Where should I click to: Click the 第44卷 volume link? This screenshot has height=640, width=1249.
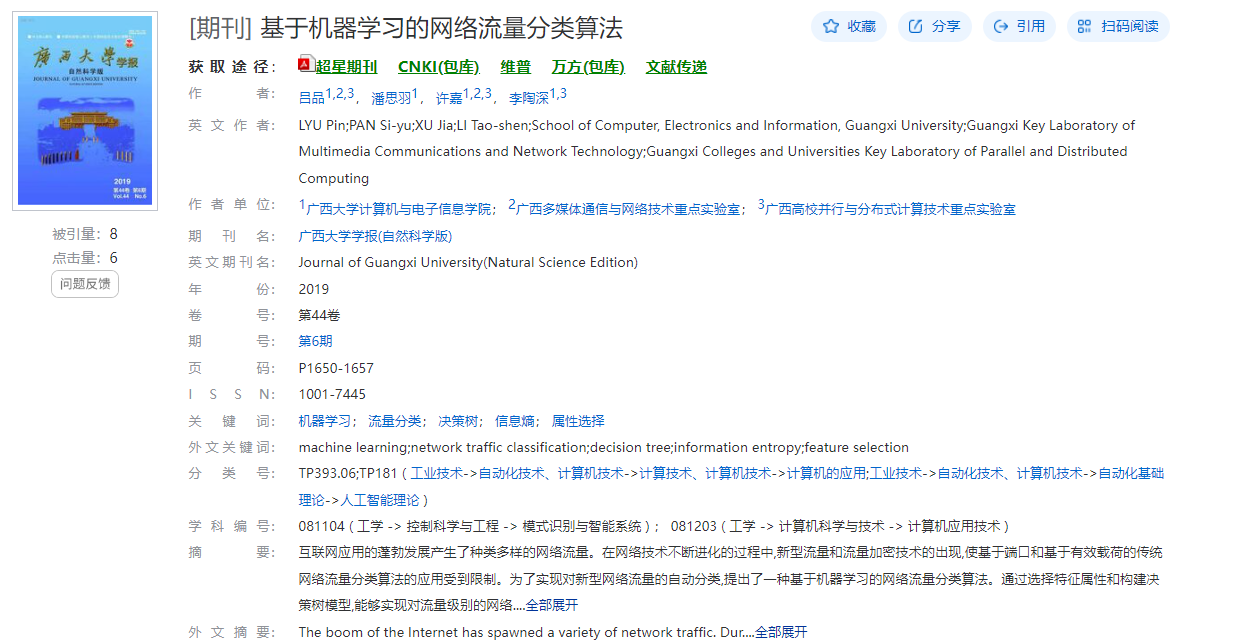pos(319,315)
